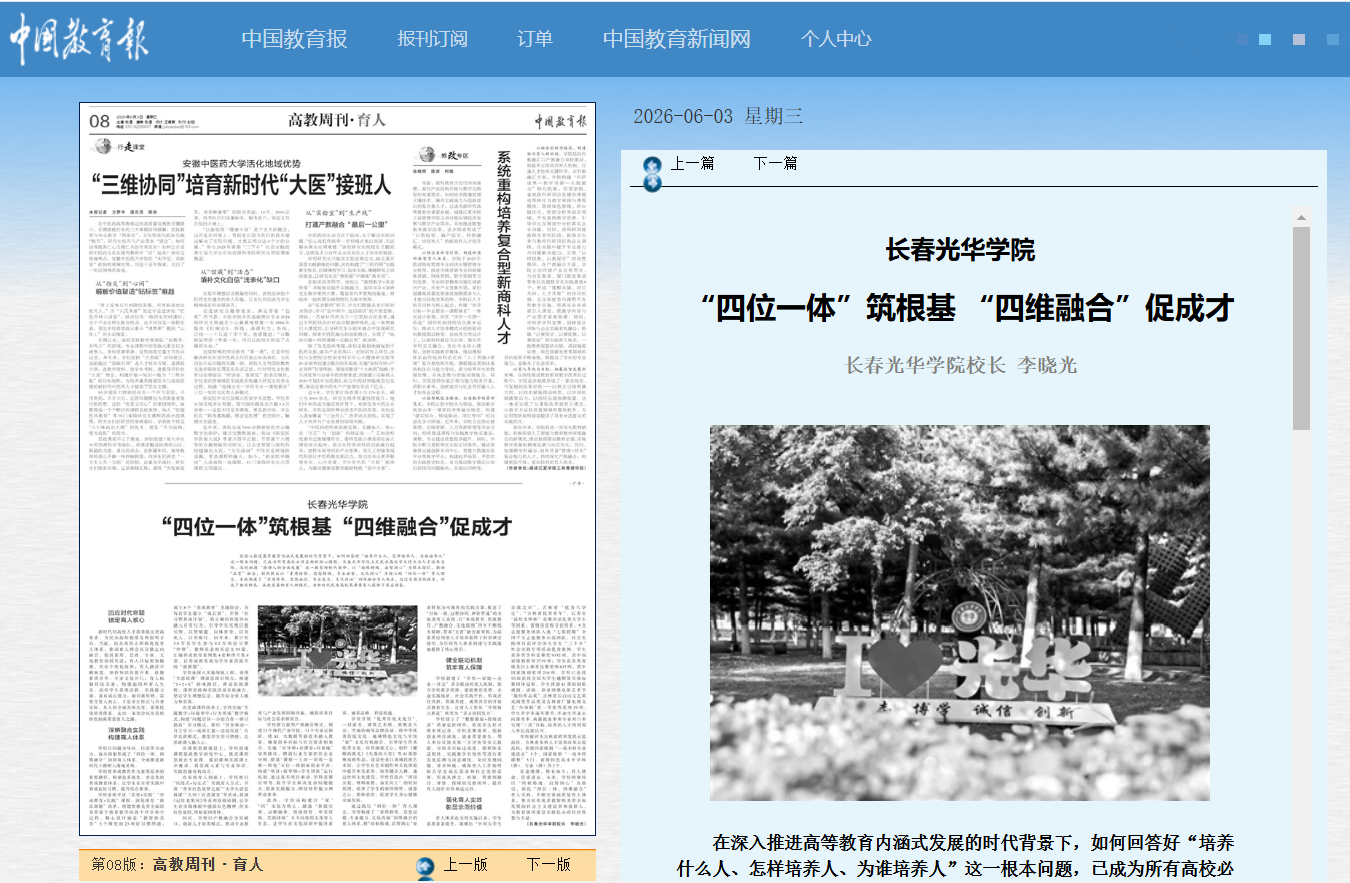
Task: Open 个人中心 in the top navigation
Action: [x=836, y=39]
